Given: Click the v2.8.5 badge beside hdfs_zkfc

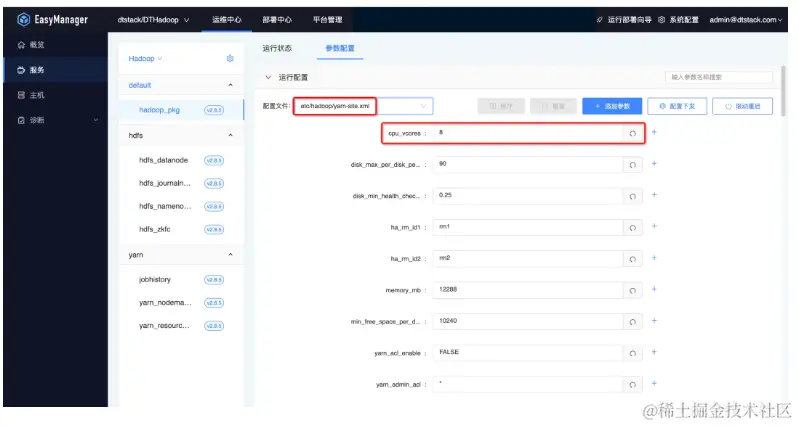Looking at the screenshot, I should click(x=214, y=230).
